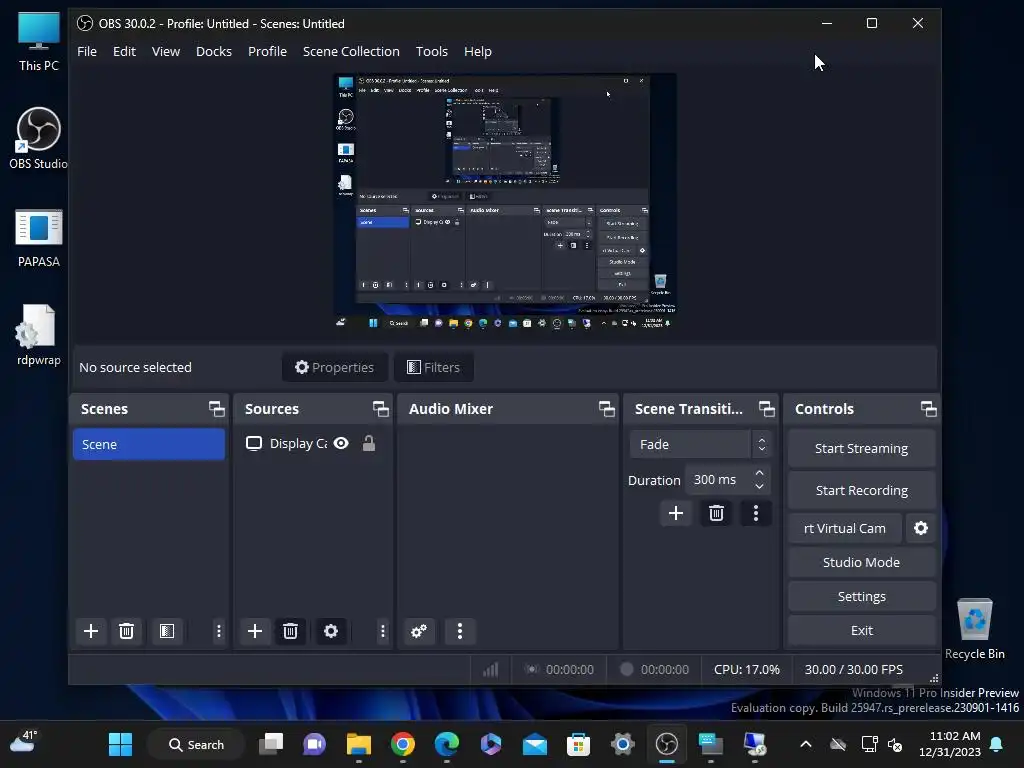Open Windows Settings gear in taskbar
Screen dimensions: 1024x768
[x=622, y=744]
